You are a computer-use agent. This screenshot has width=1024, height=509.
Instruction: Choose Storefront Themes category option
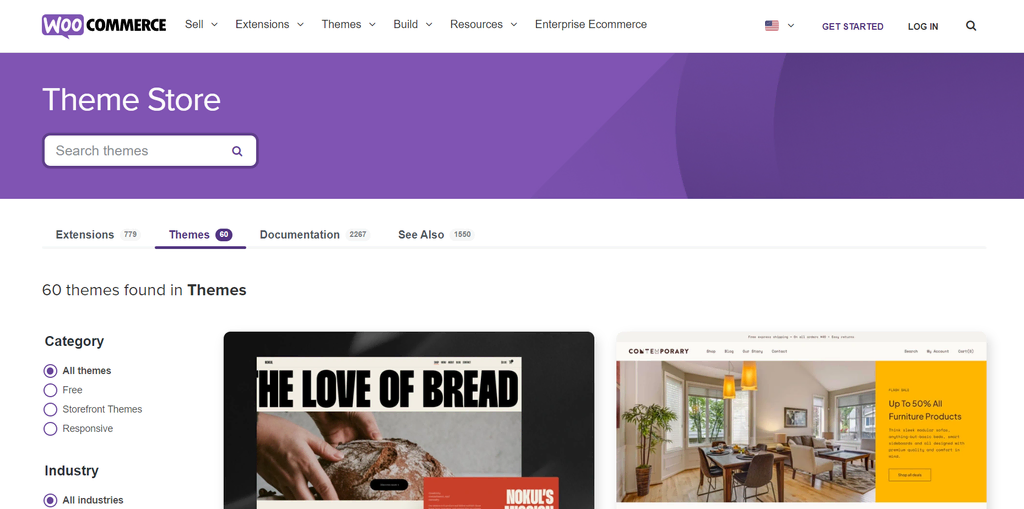pos(50,410)
